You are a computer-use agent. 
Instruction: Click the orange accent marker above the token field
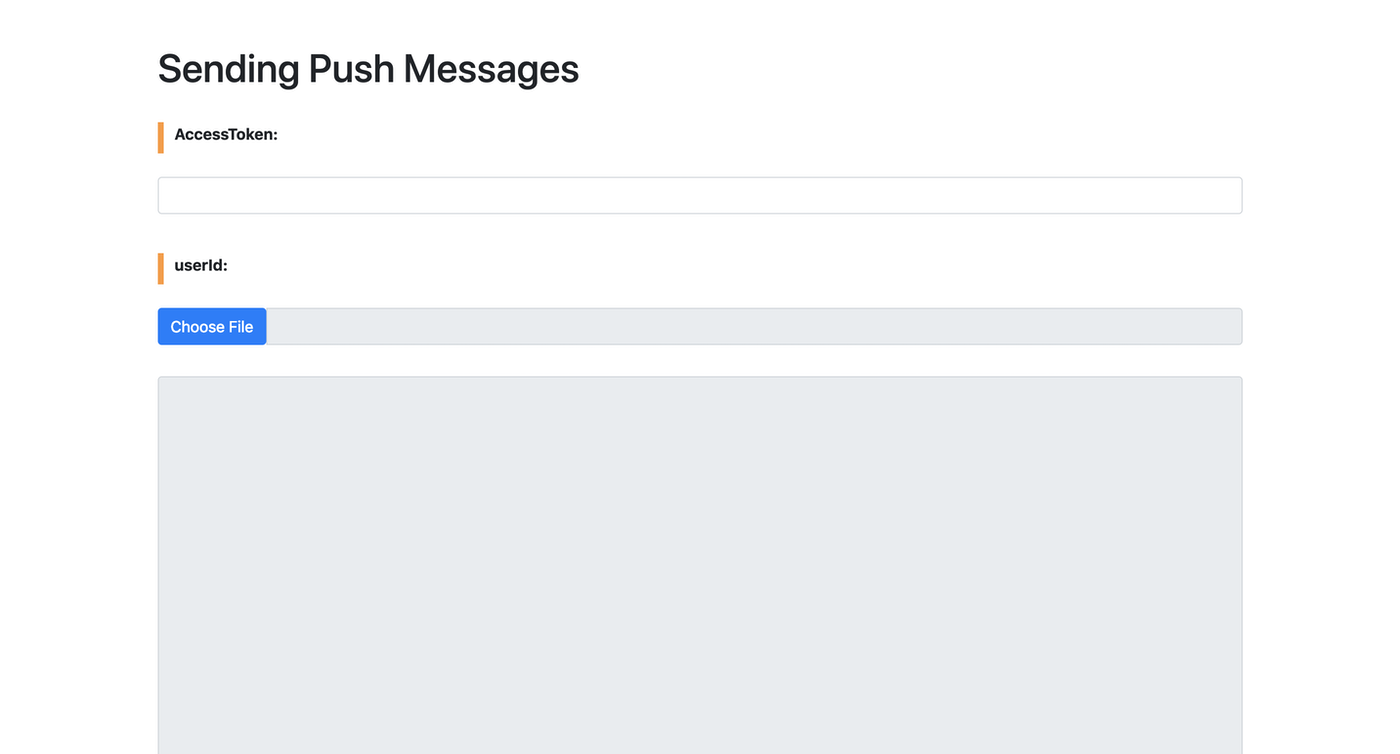[x=161, y=138]
